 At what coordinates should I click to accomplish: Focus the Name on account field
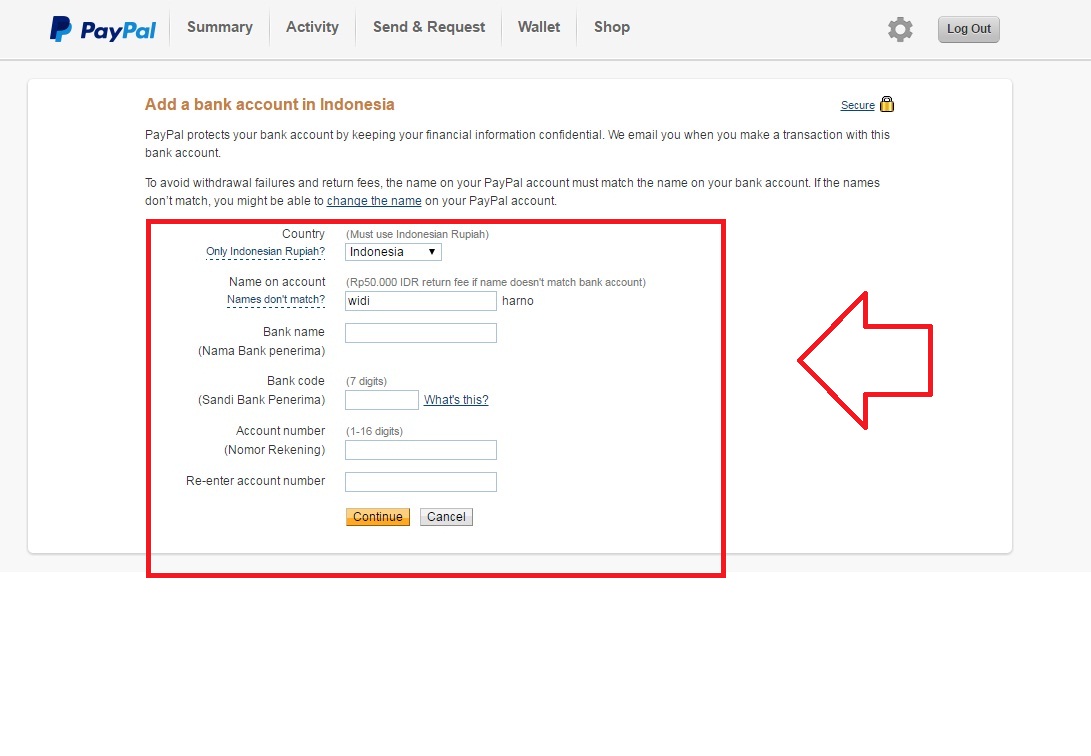(421, 301)
